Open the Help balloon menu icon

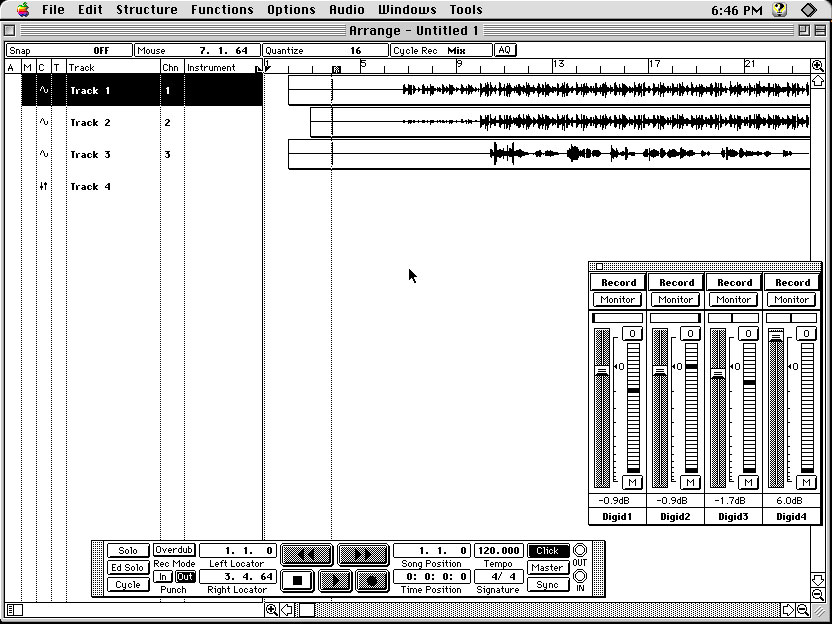(x=779, y=10)
